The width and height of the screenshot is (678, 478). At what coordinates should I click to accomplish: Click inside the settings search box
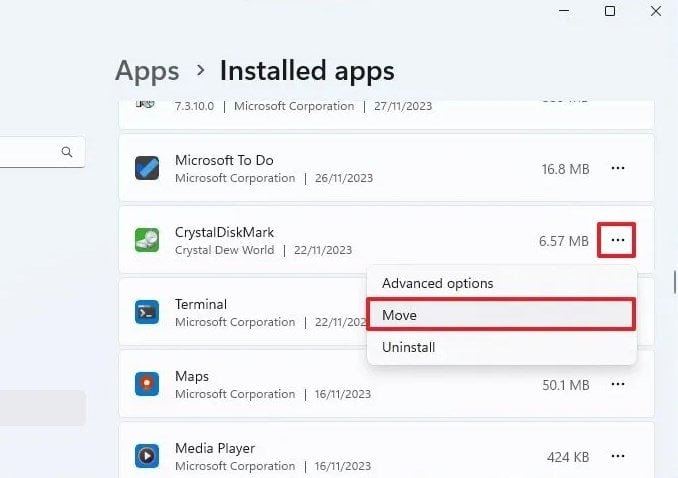coord(30,152)
